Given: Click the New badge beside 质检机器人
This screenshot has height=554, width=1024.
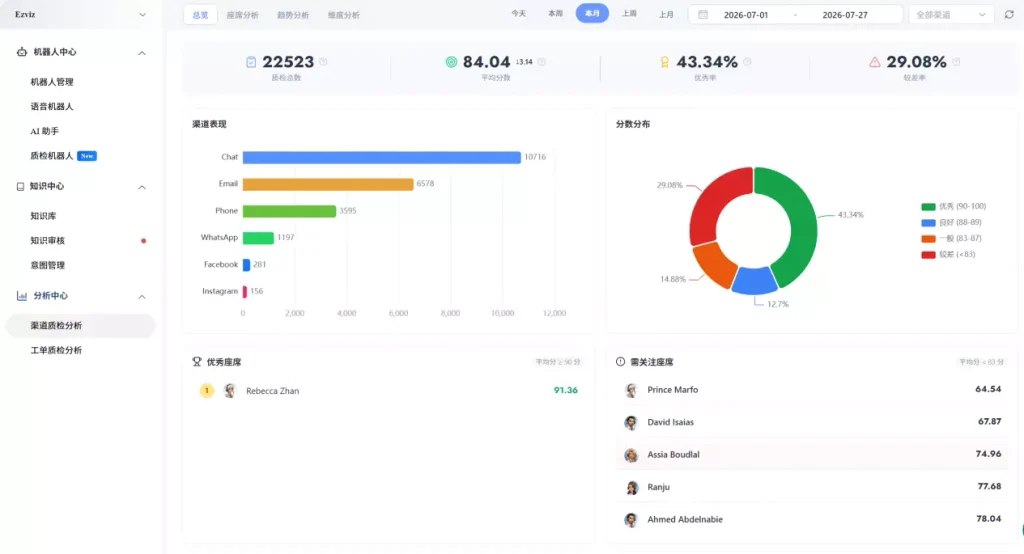Looking at the screenshot, I should coord(87,155).
